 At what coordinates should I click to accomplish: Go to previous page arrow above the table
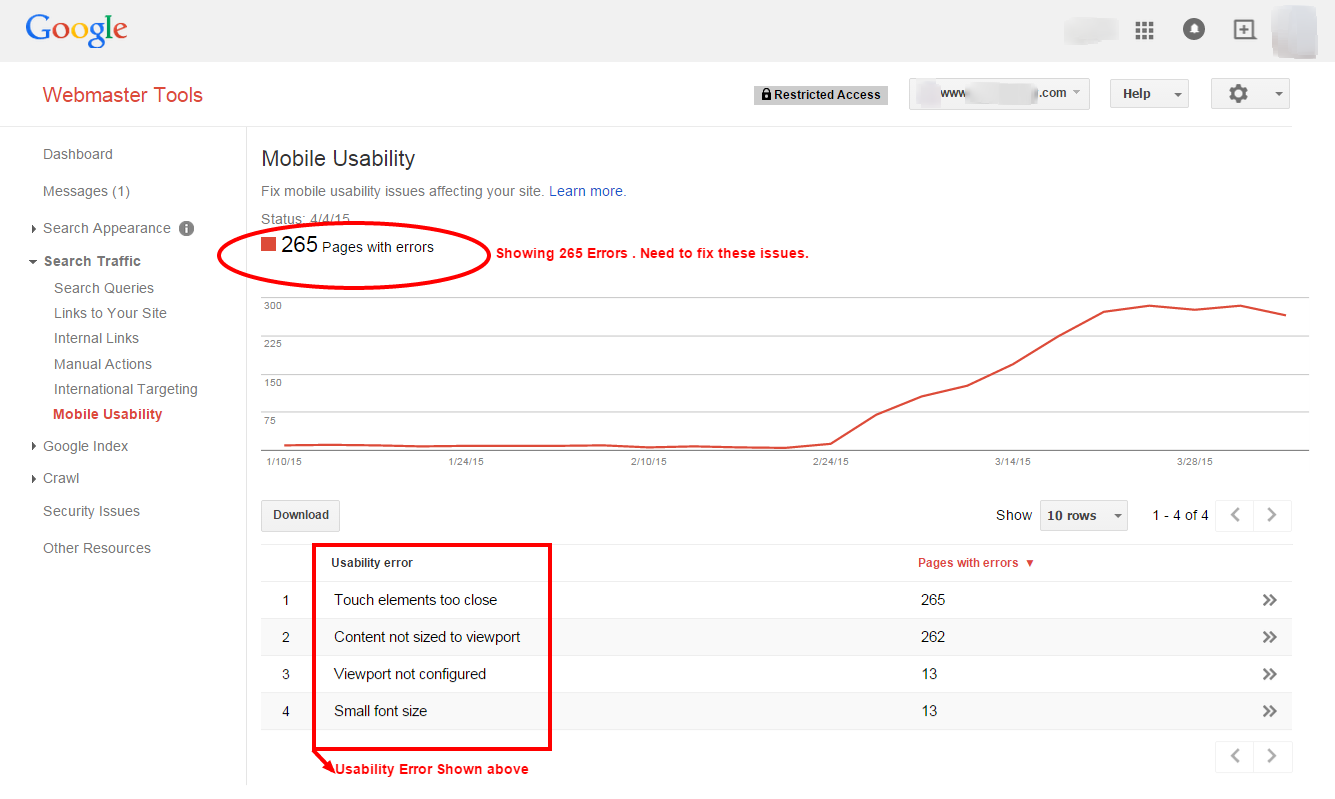(1236, 515)
